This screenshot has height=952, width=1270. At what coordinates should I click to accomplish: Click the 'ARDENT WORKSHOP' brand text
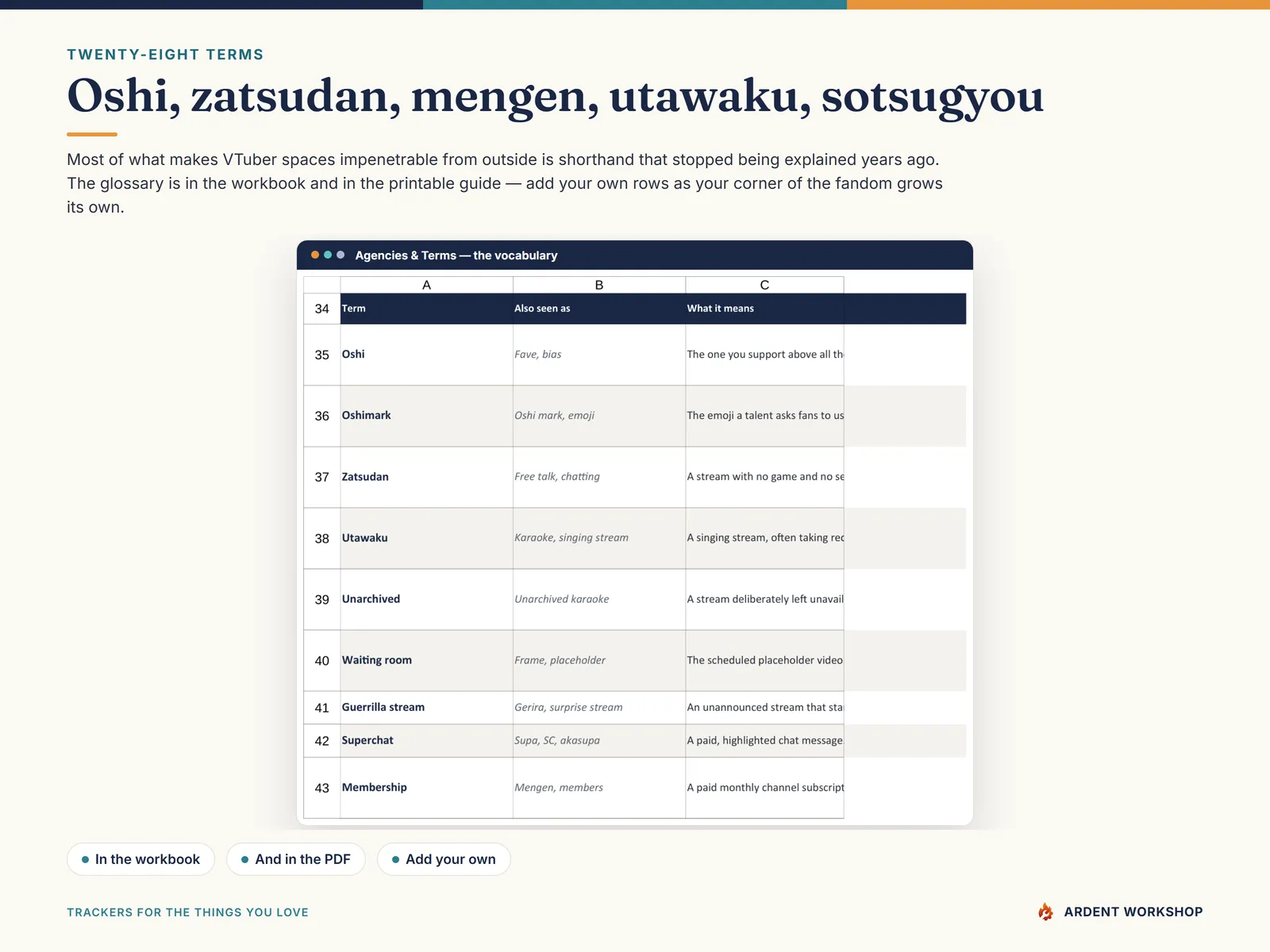[1133, 912]
